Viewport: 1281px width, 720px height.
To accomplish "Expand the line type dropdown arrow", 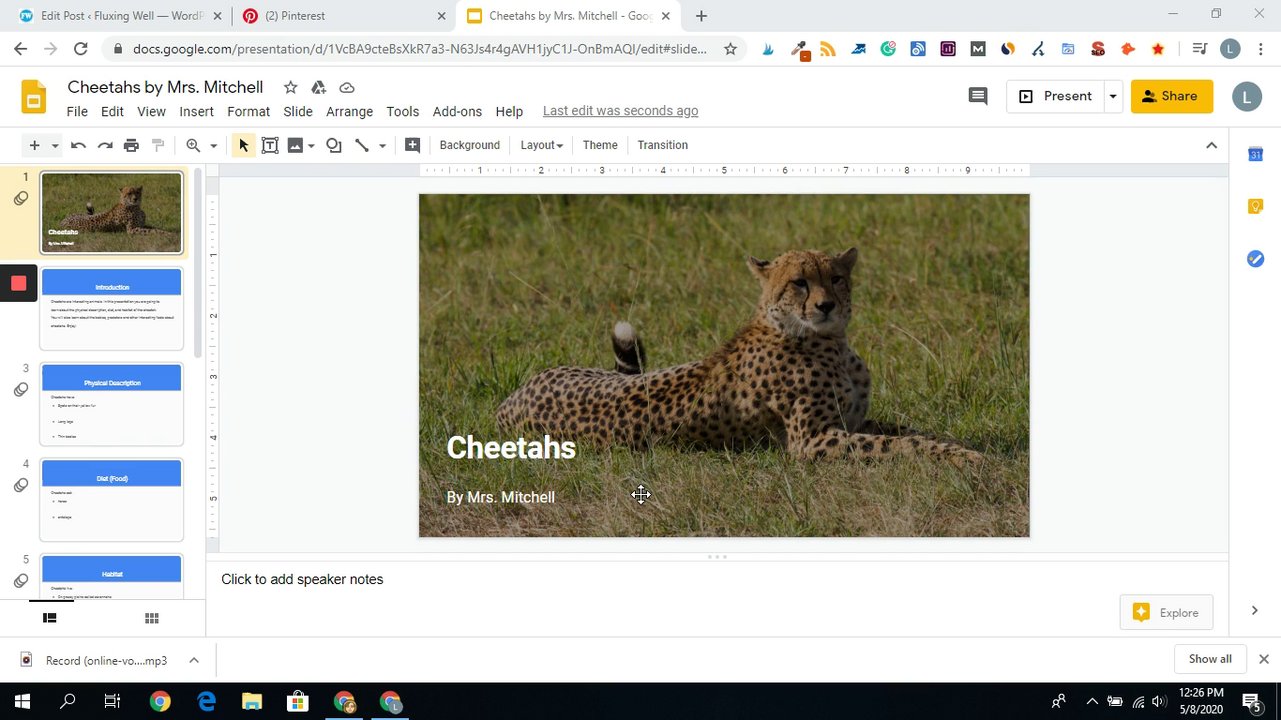I will (x=382, y=146).
